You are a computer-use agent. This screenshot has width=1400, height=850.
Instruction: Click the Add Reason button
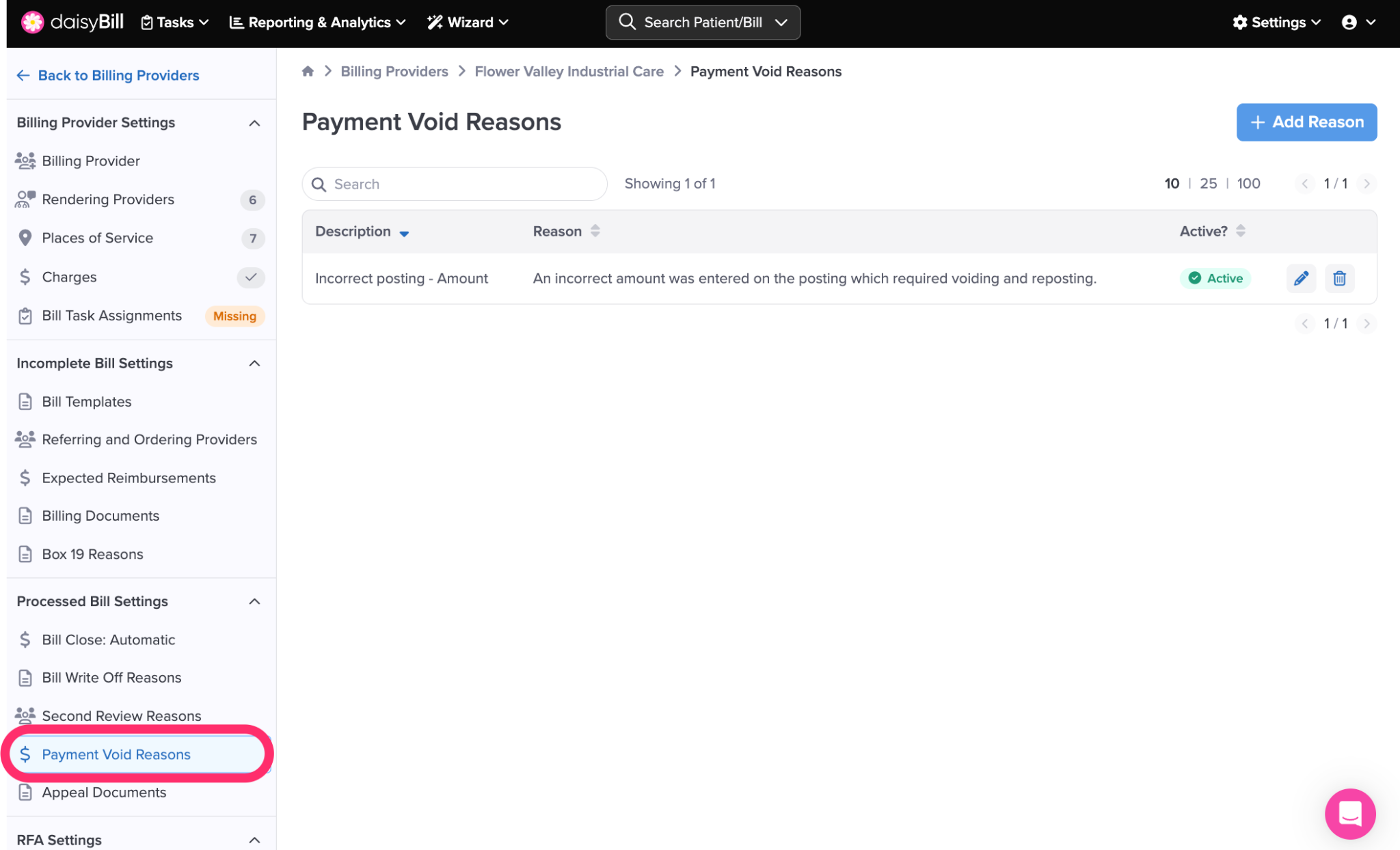point(1306,122)
